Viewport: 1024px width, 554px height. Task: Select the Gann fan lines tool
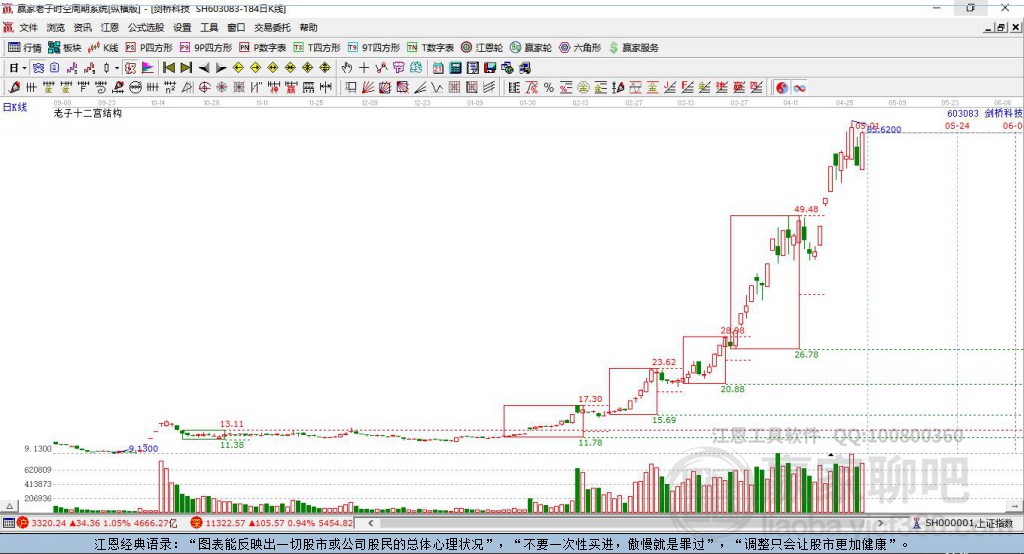click(368, 88)
